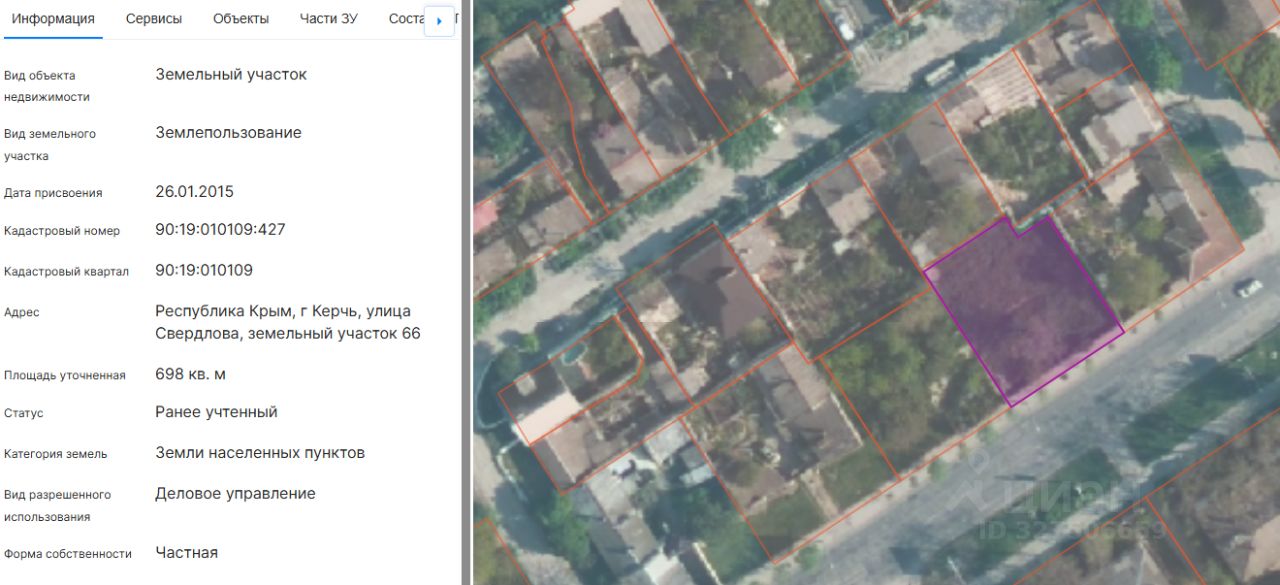Click the value Земельный участок

[231, 74]
